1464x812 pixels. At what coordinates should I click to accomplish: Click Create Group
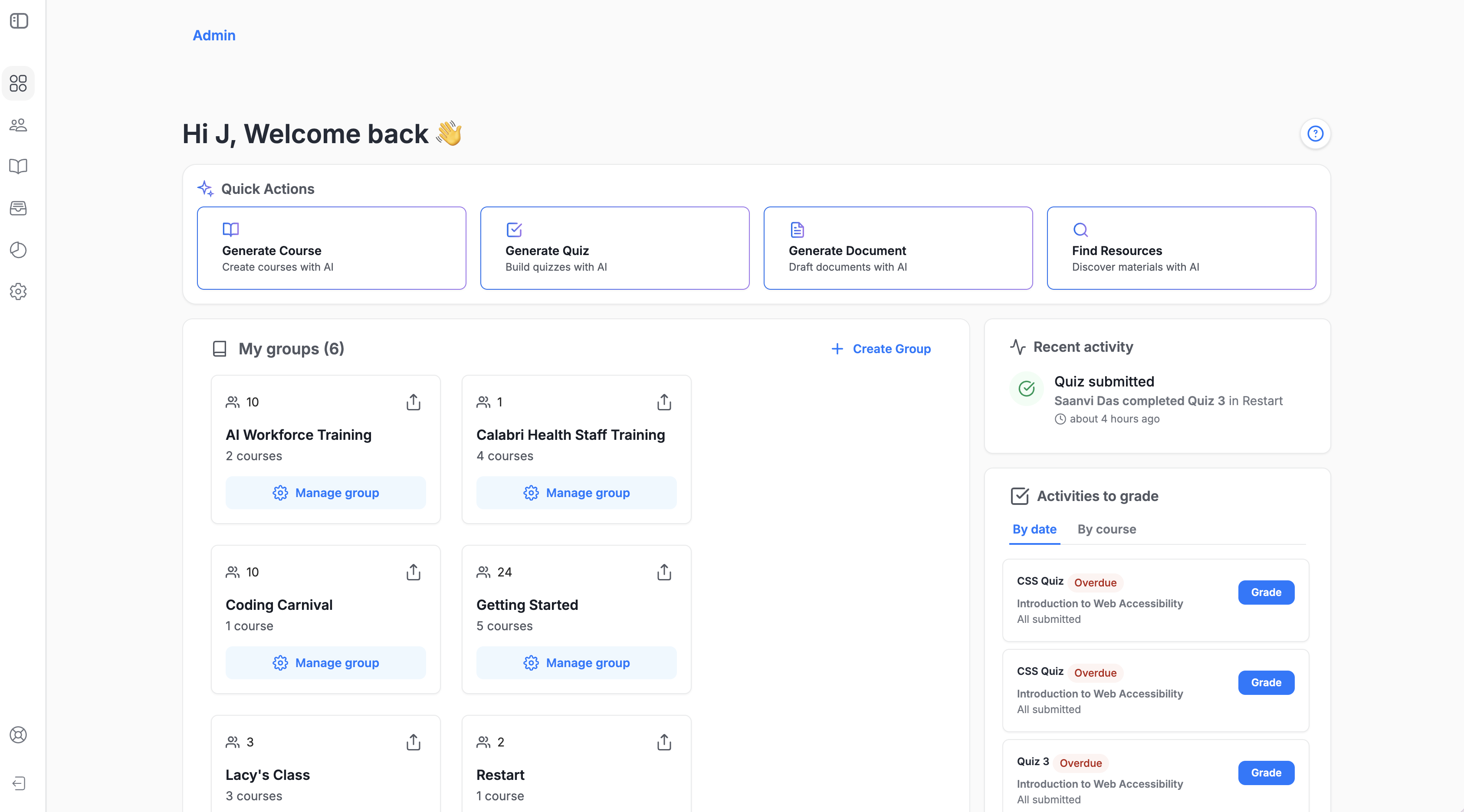(880, 349)
